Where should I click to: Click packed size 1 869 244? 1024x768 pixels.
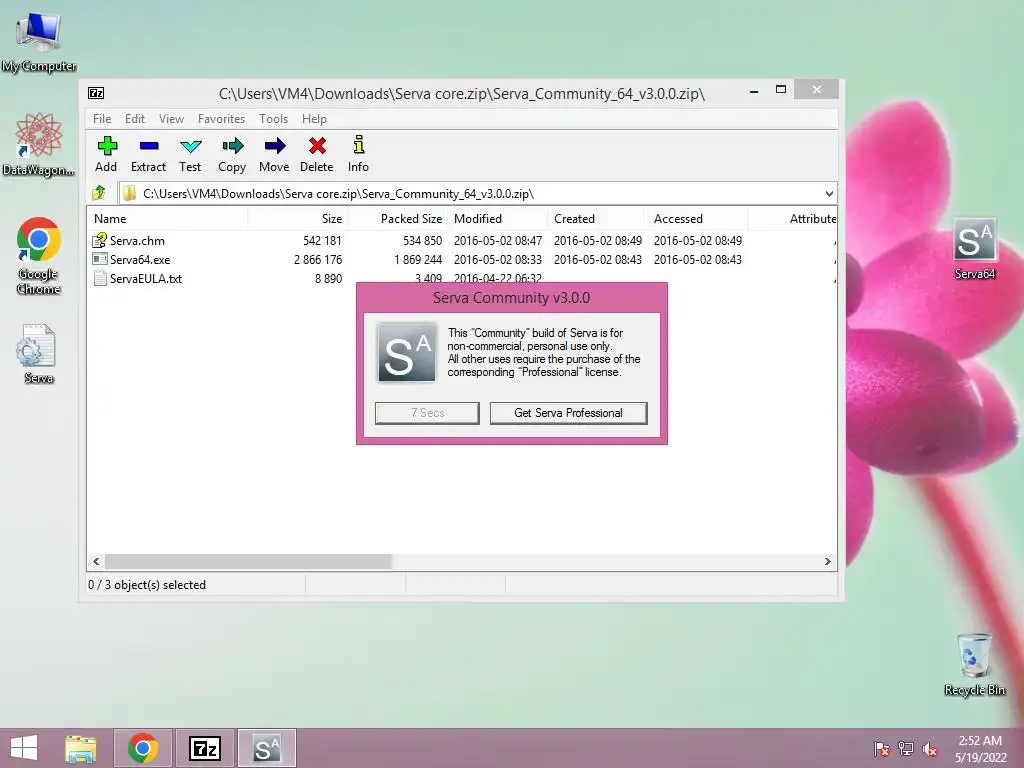click(418, 259)
